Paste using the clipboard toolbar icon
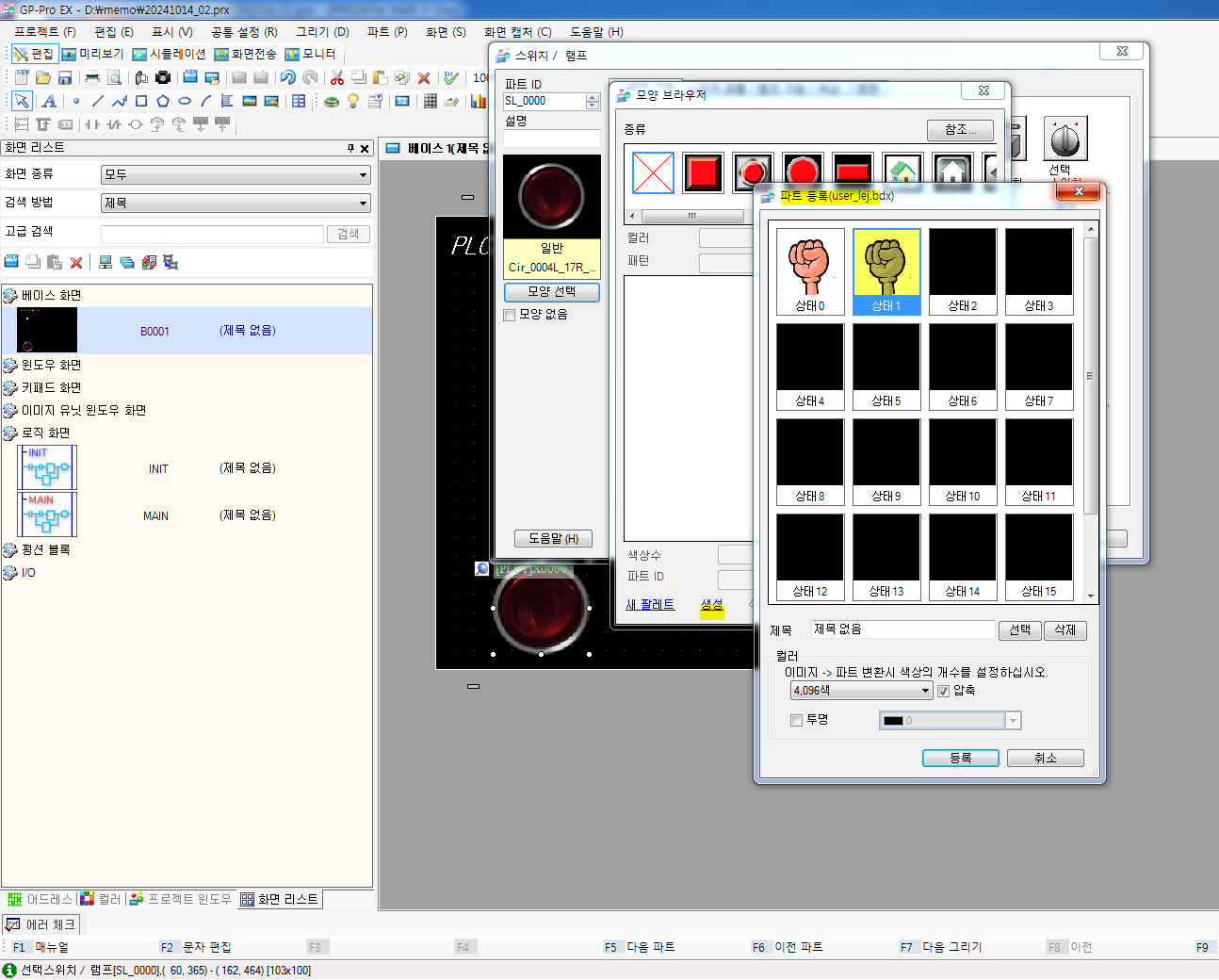Viewport: 1219px width, 980px height. pyautogui.click(x=381, y=77)
